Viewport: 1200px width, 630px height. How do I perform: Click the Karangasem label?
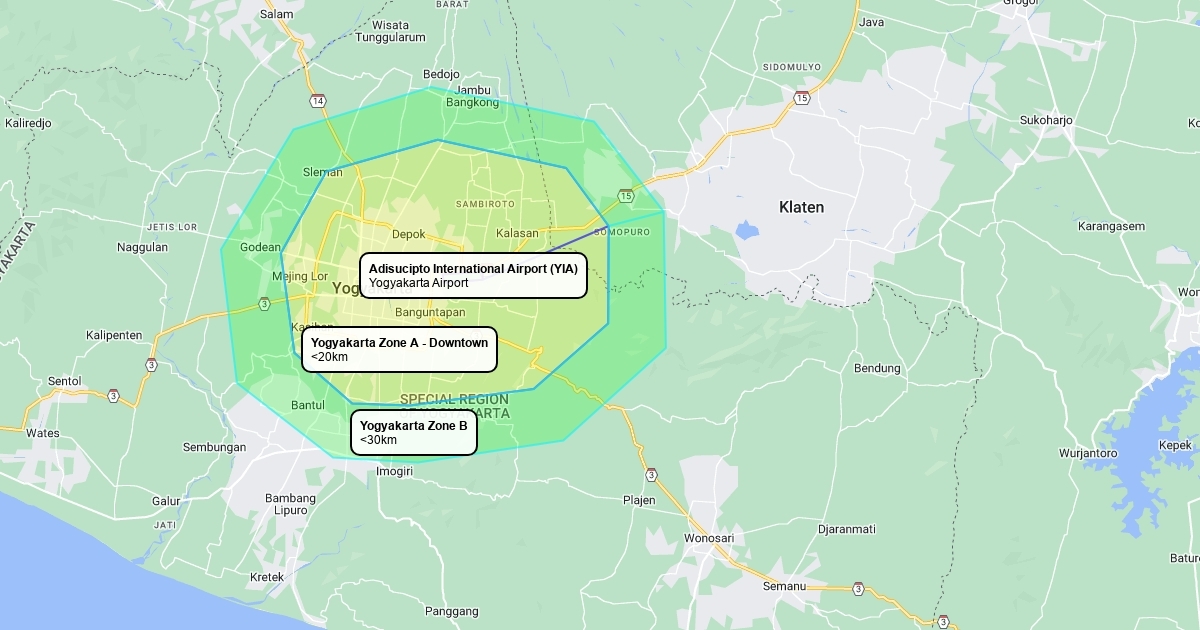[1111, 226]
